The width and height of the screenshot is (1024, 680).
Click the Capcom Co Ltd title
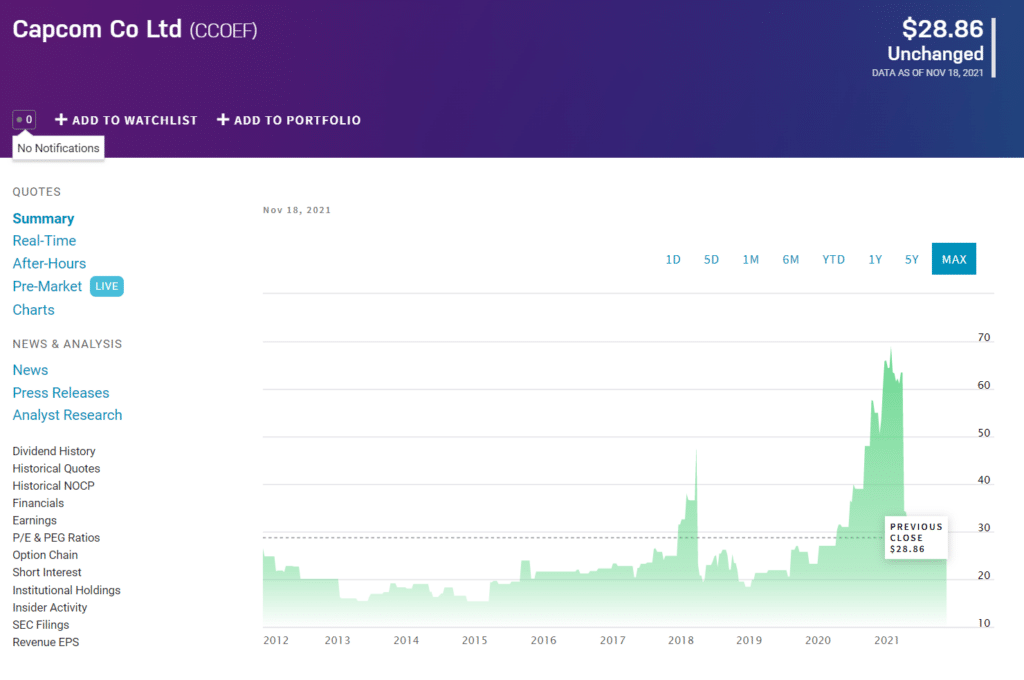[97, 29]
